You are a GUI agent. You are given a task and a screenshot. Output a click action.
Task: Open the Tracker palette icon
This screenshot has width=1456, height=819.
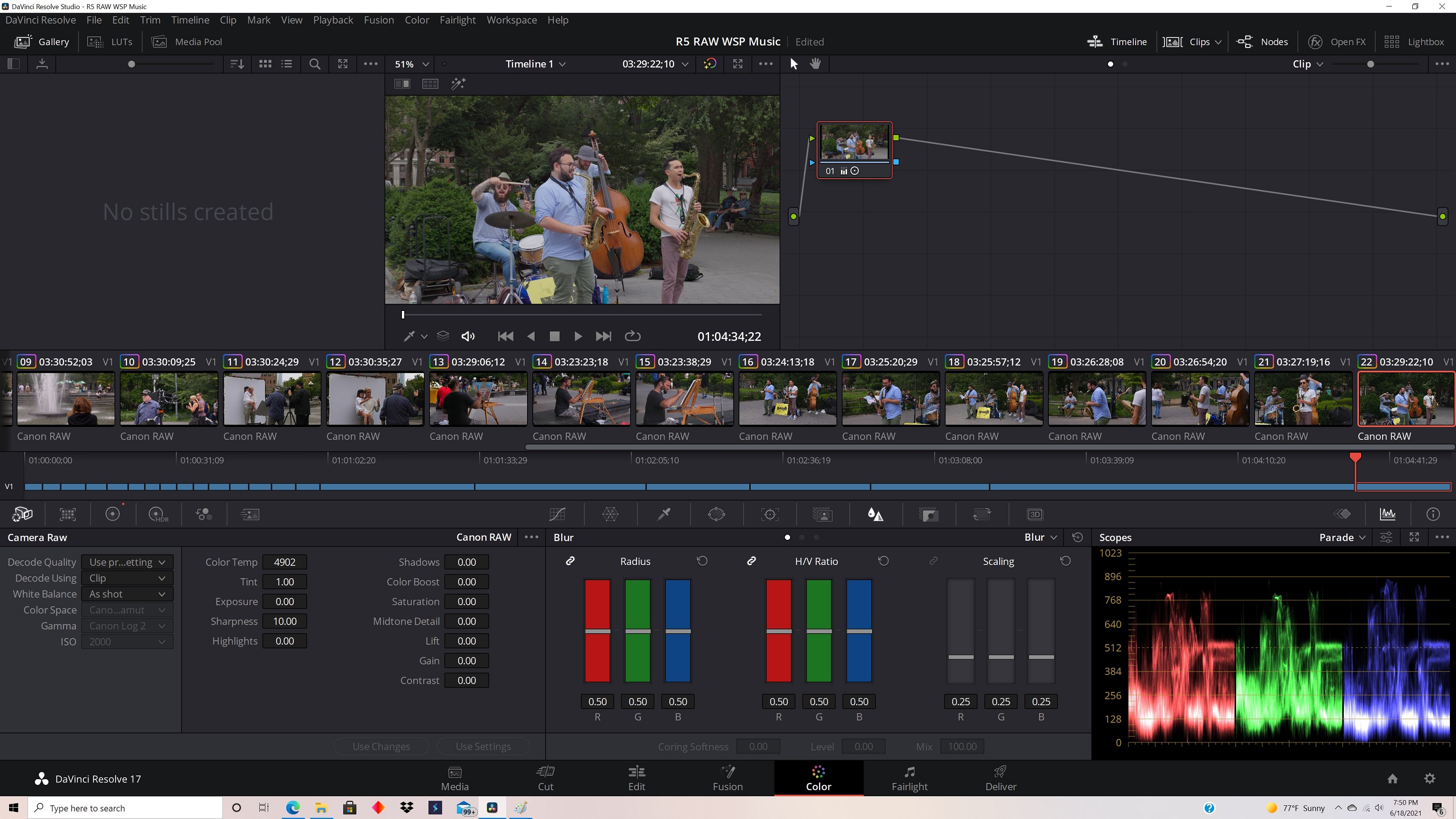[770, 514]
